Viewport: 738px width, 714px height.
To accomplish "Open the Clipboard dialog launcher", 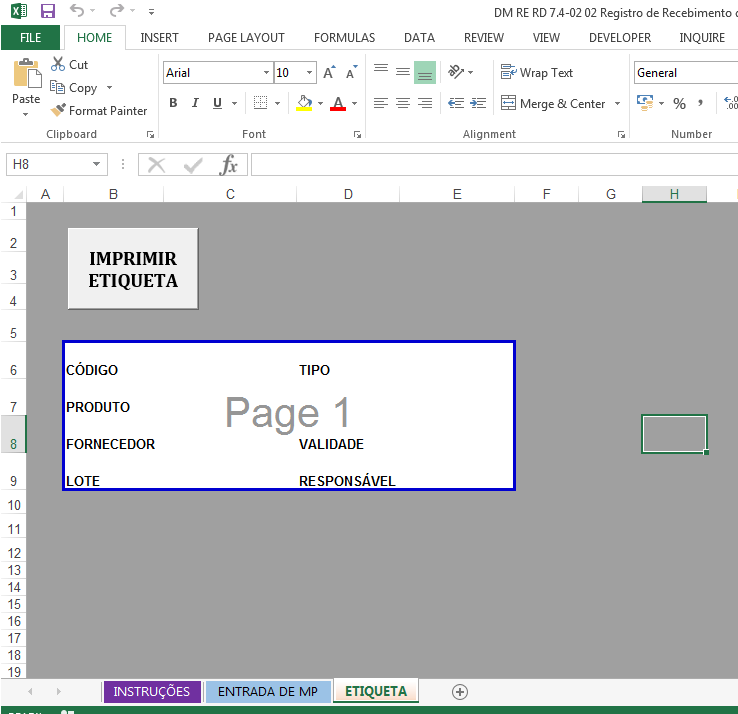I will [150, 135].
